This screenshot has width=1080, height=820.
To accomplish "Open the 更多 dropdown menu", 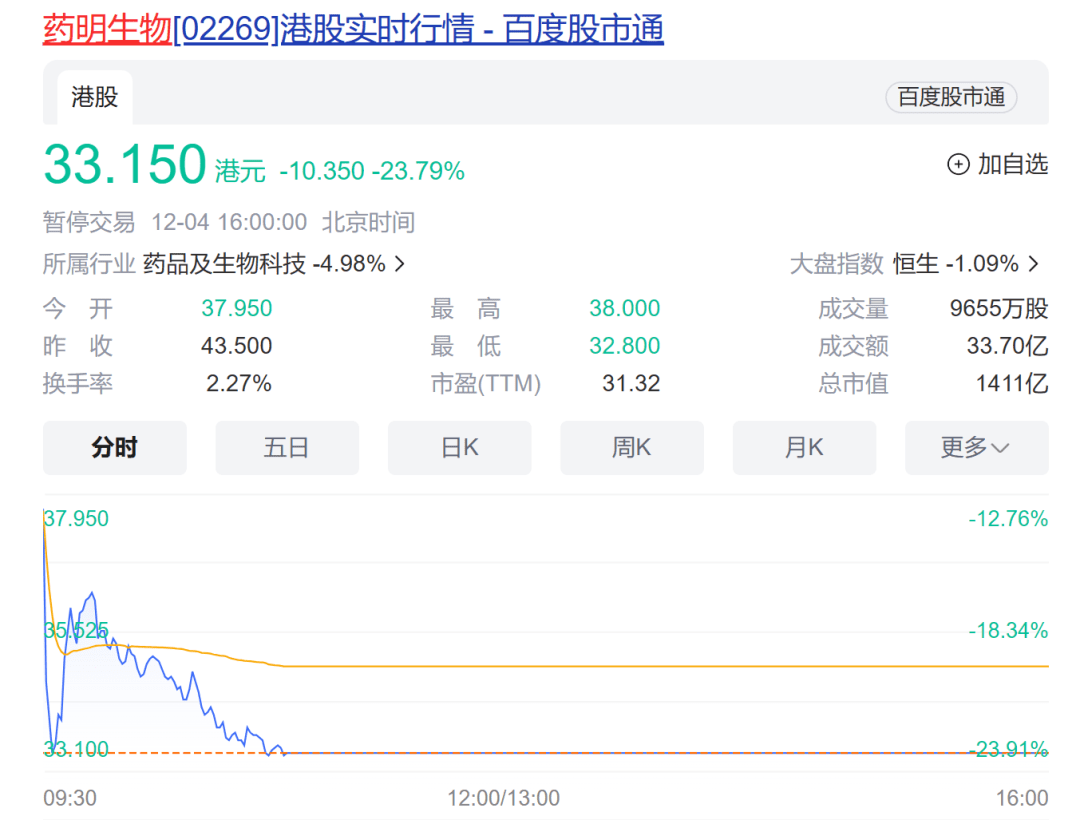I will [976, 448].
